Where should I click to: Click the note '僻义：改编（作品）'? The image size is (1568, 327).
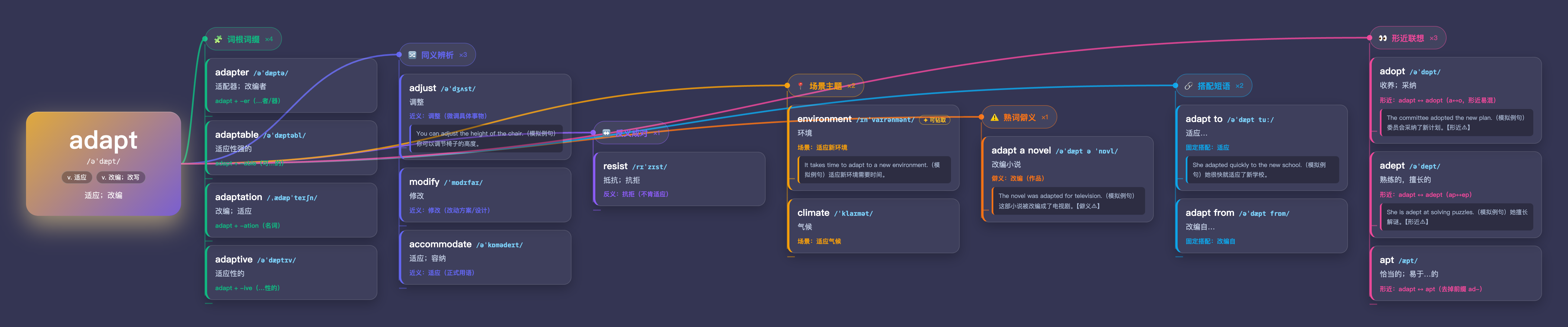(x=1018, y=178)
